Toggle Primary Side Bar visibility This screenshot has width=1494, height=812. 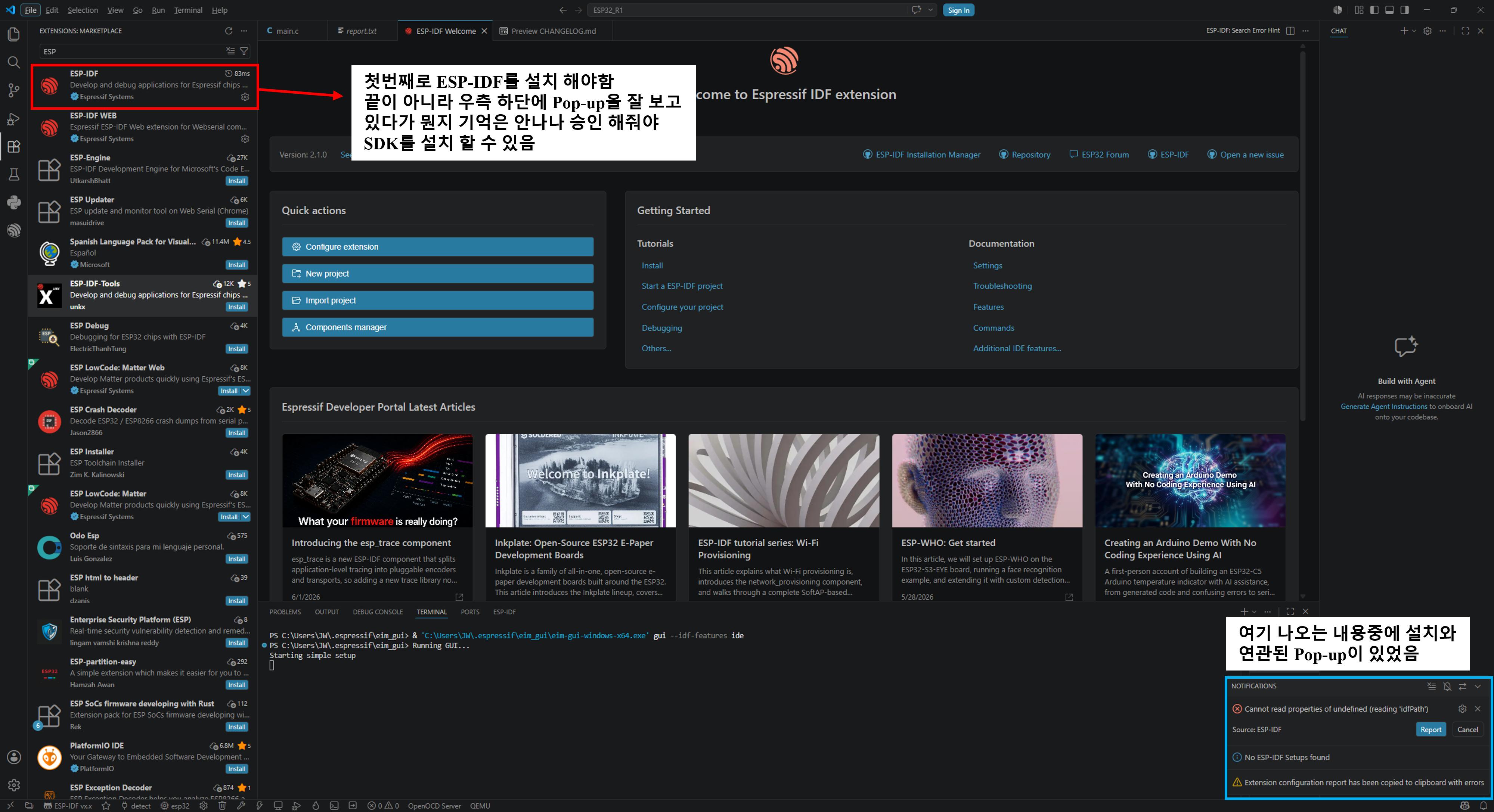[x=1374, y=10]
